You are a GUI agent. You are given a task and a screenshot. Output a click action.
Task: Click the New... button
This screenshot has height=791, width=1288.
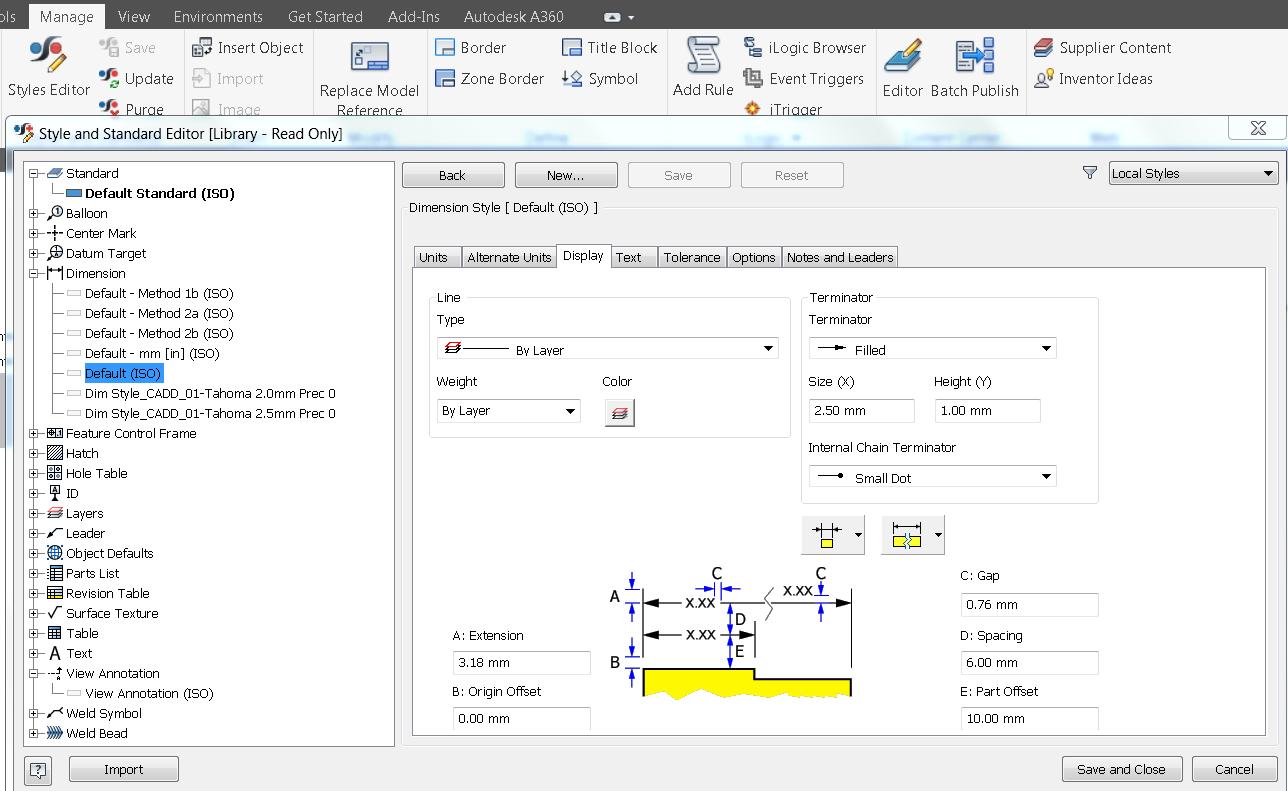point(566,175)
